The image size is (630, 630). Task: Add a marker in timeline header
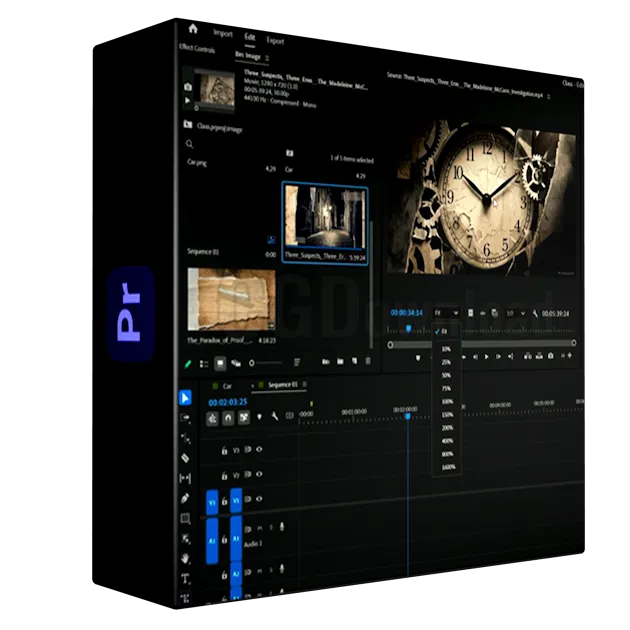[x=260, y=417]
